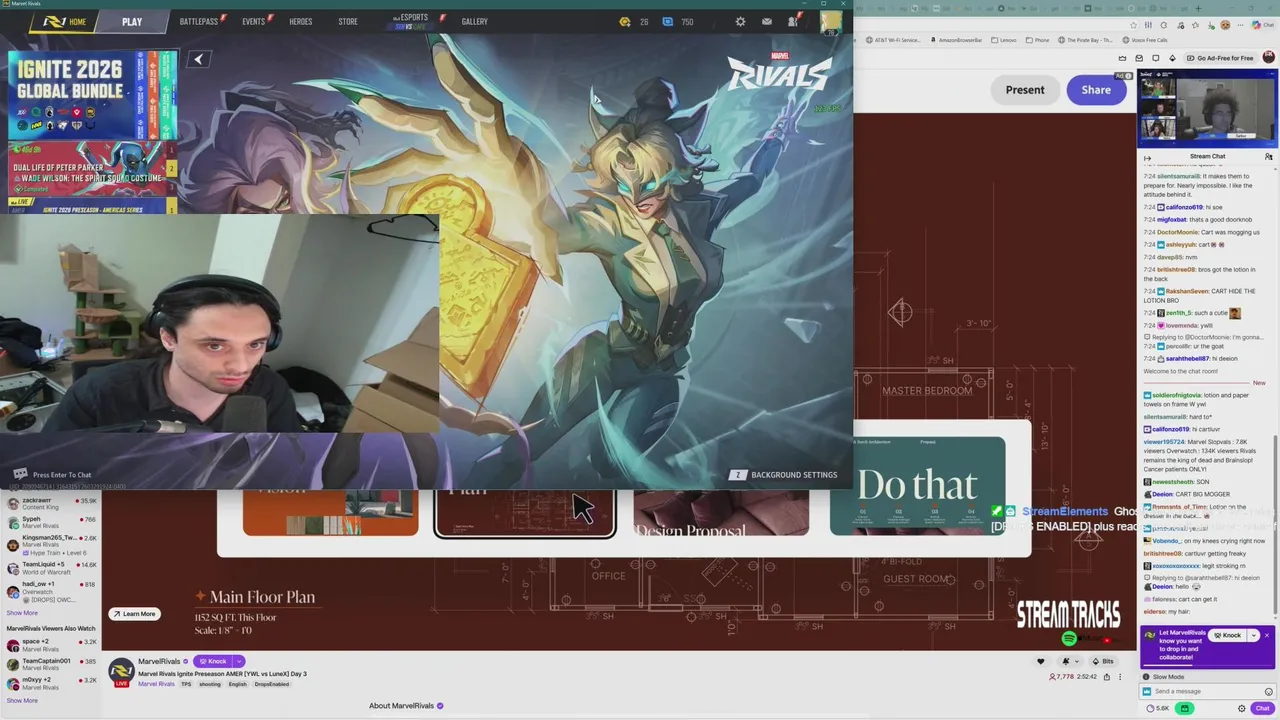Click the Bits button under the stream
1280x720 pixels.
1102,661
